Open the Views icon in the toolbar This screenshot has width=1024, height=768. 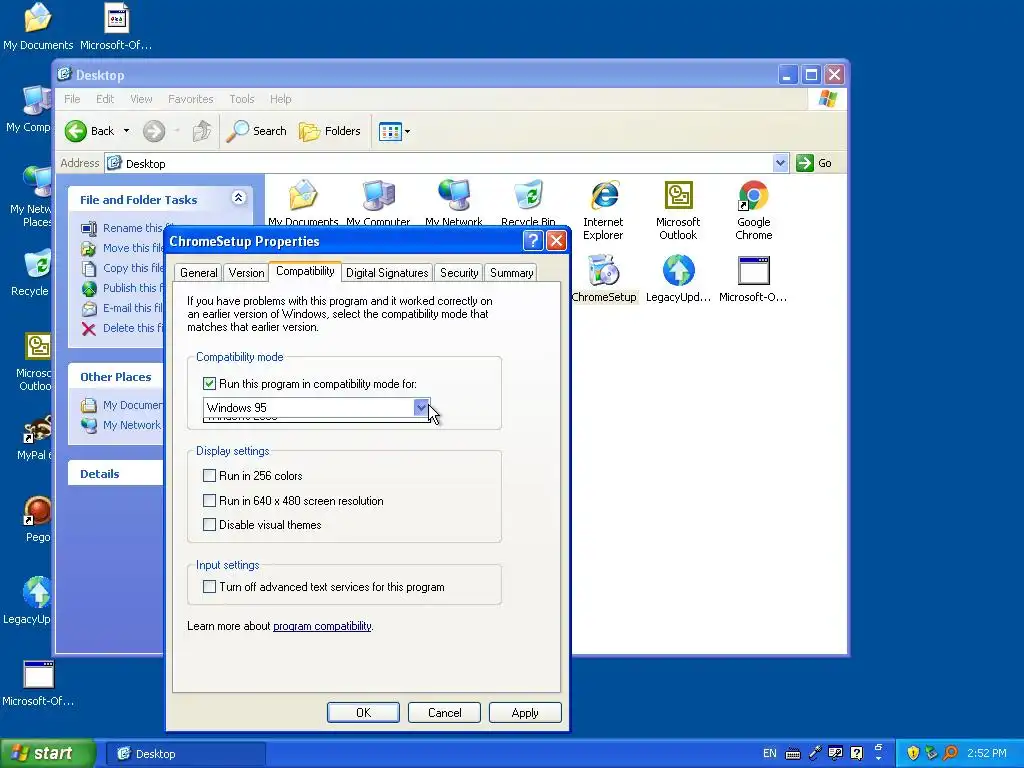[391, 131]
